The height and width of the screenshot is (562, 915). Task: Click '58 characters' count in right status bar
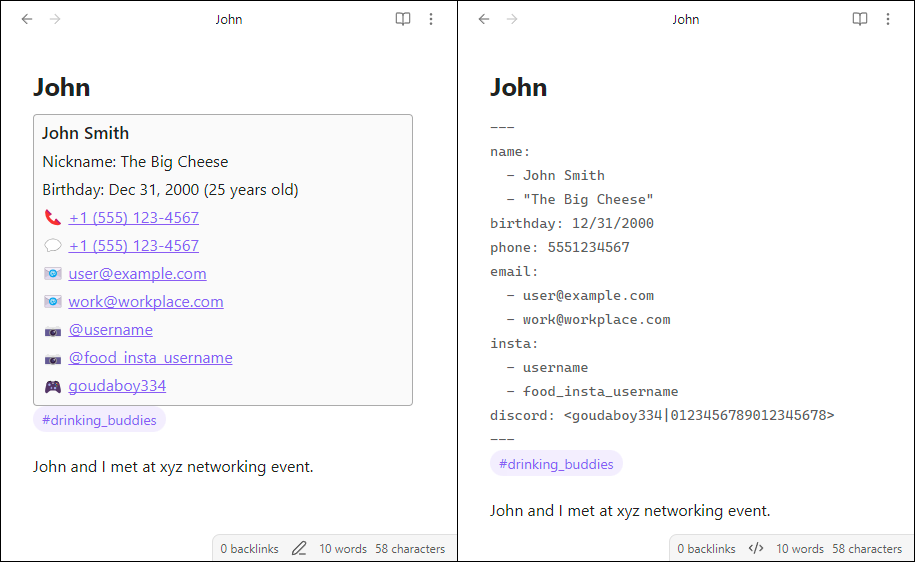(867, 549)
